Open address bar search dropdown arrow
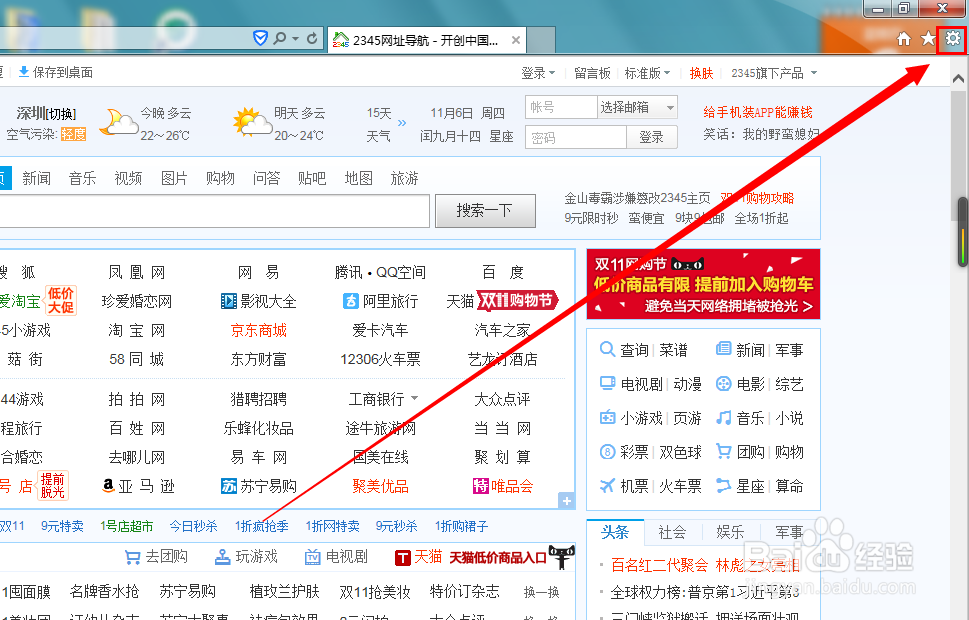This screenshot has width=969, height=620. [x=295, y=38]
